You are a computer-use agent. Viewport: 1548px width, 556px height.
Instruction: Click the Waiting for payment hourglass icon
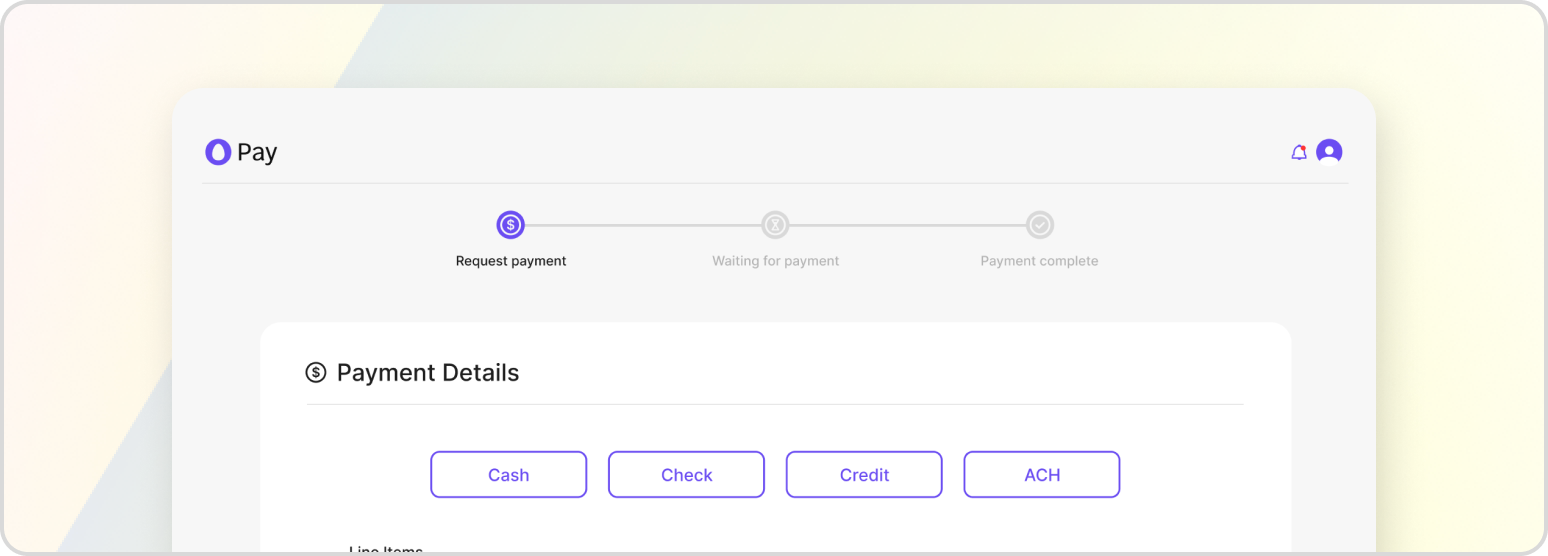coord(775,225)
